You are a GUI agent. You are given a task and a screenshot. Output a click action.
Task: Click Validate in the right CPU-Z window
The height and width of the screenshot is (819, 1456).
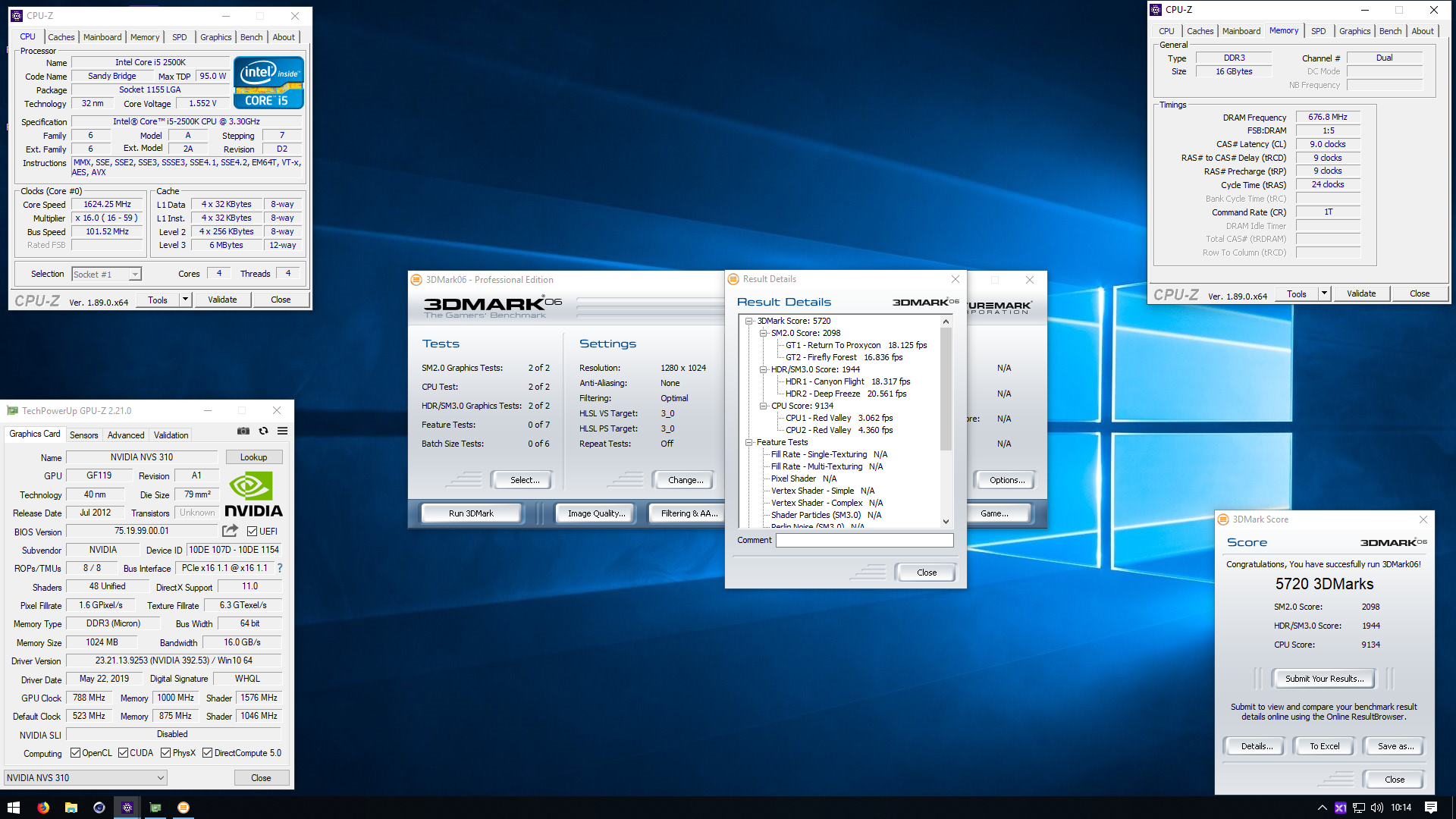[1361, 293]
